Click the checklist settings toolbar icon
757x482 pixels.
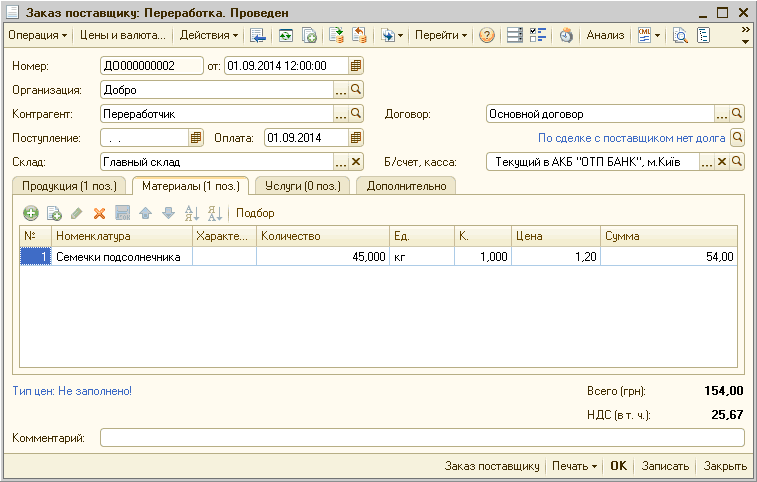pyautogui.click(x=537, y=35)
